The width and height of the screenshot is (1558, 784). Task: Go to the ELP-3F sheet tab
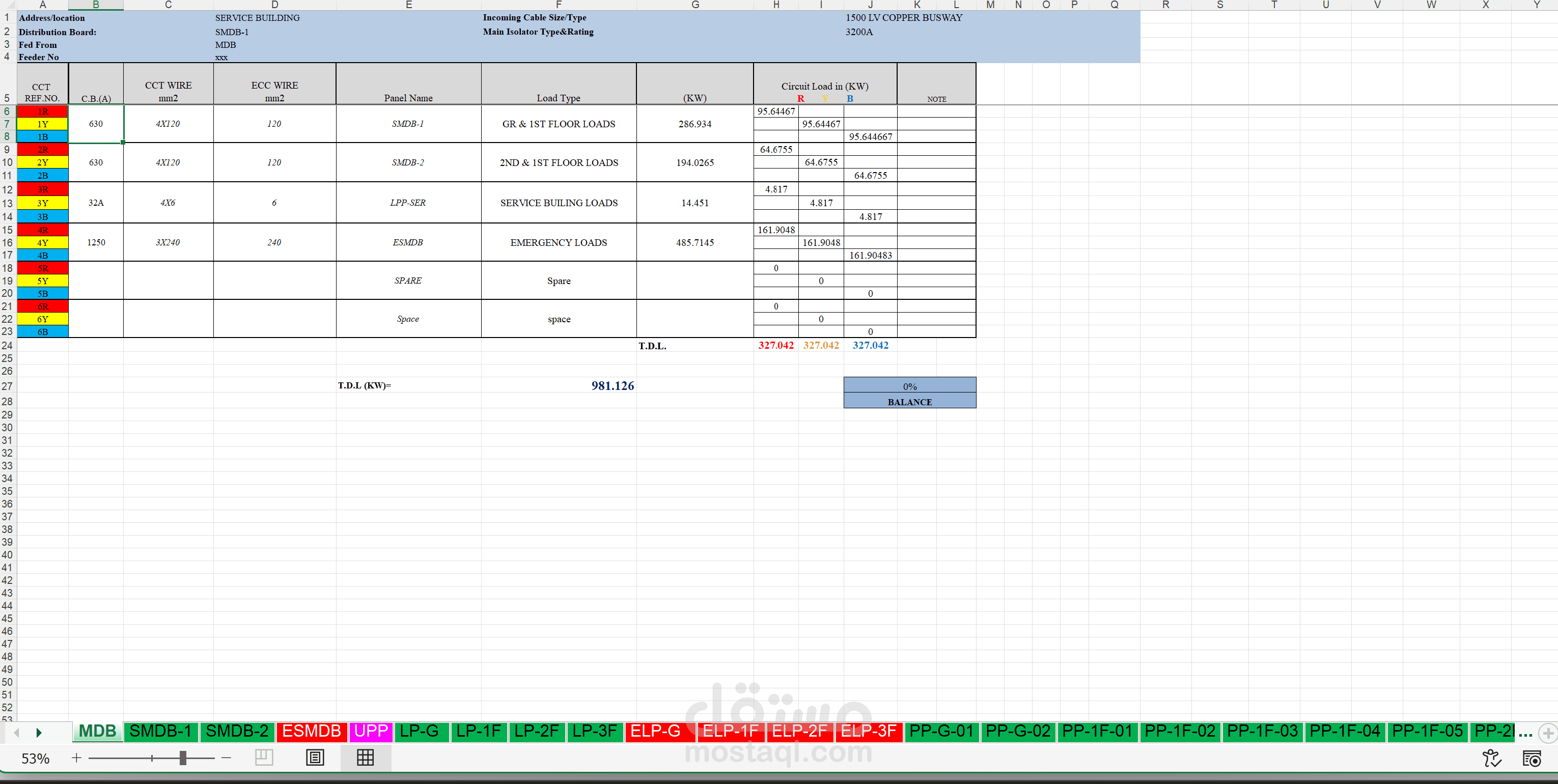pyautogui.click(x=869, y=732)
